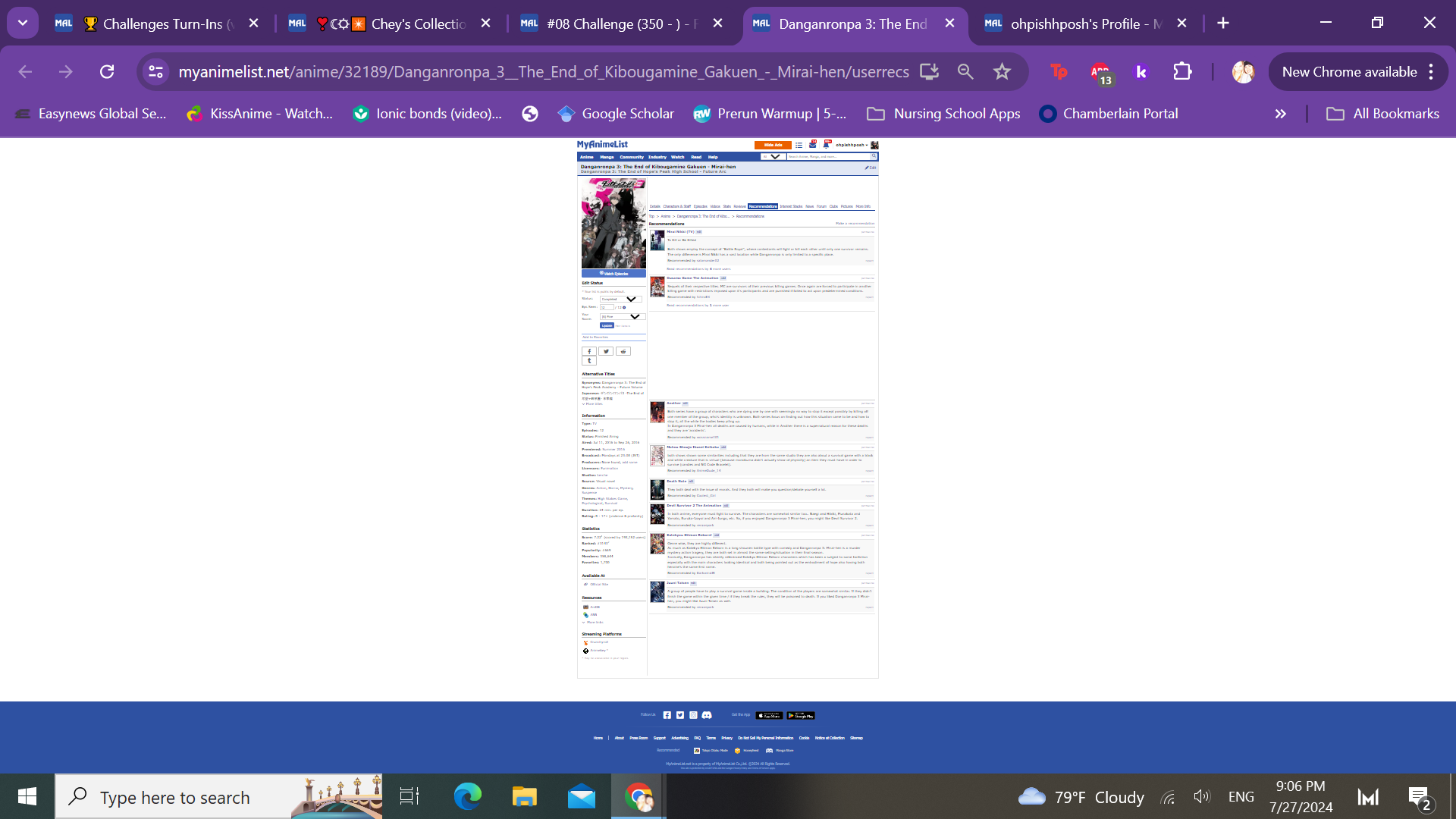This screenshot has height=819, width=1456.
Task: Click the Google Play download badge
Action: pos(801,715)
